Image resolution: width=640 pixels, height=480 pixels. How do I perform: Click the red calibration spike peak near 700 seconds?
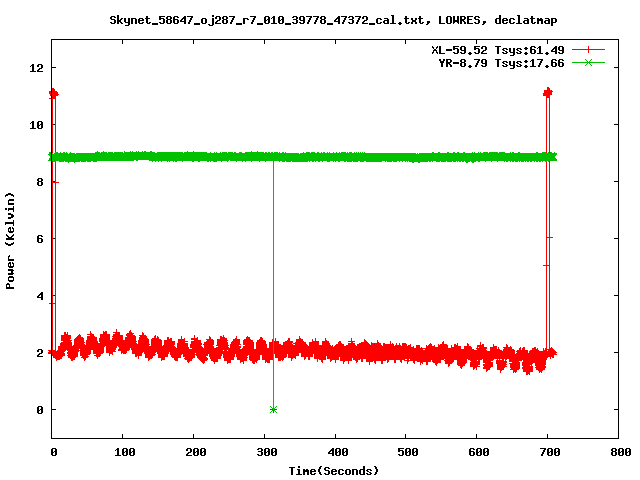pos(548,92)
